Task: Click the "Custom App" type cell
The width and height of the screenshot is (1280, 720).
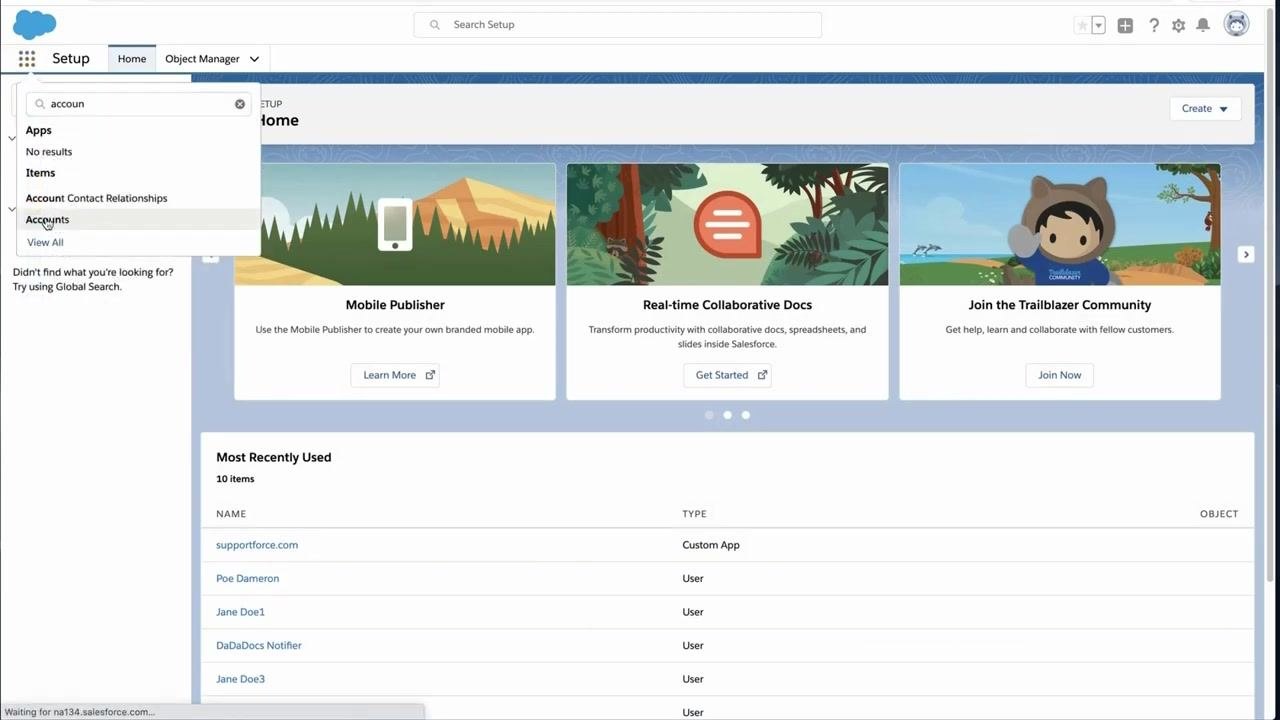Action: [x=711, y=545]
